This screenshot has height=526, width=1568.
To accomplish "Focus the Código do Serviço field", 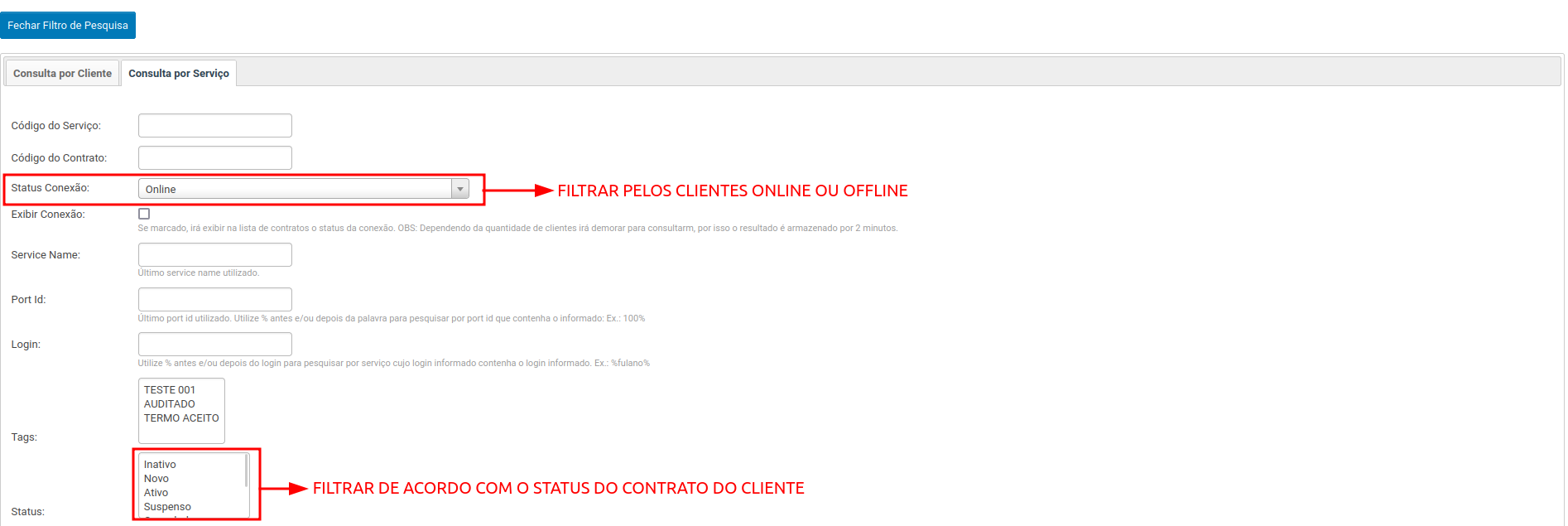I will [214, 126].
